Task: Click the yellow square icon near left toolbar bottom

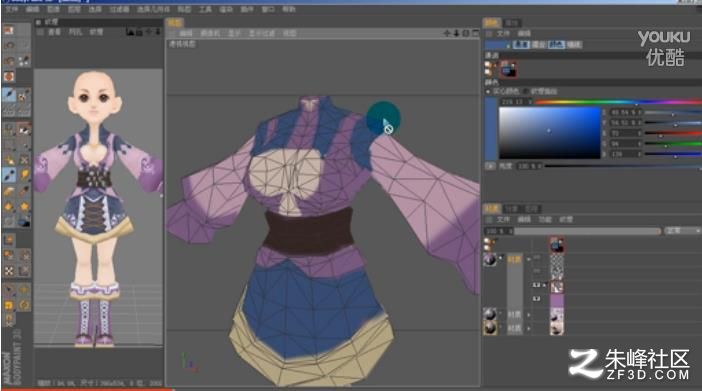Action: point(9,305)
